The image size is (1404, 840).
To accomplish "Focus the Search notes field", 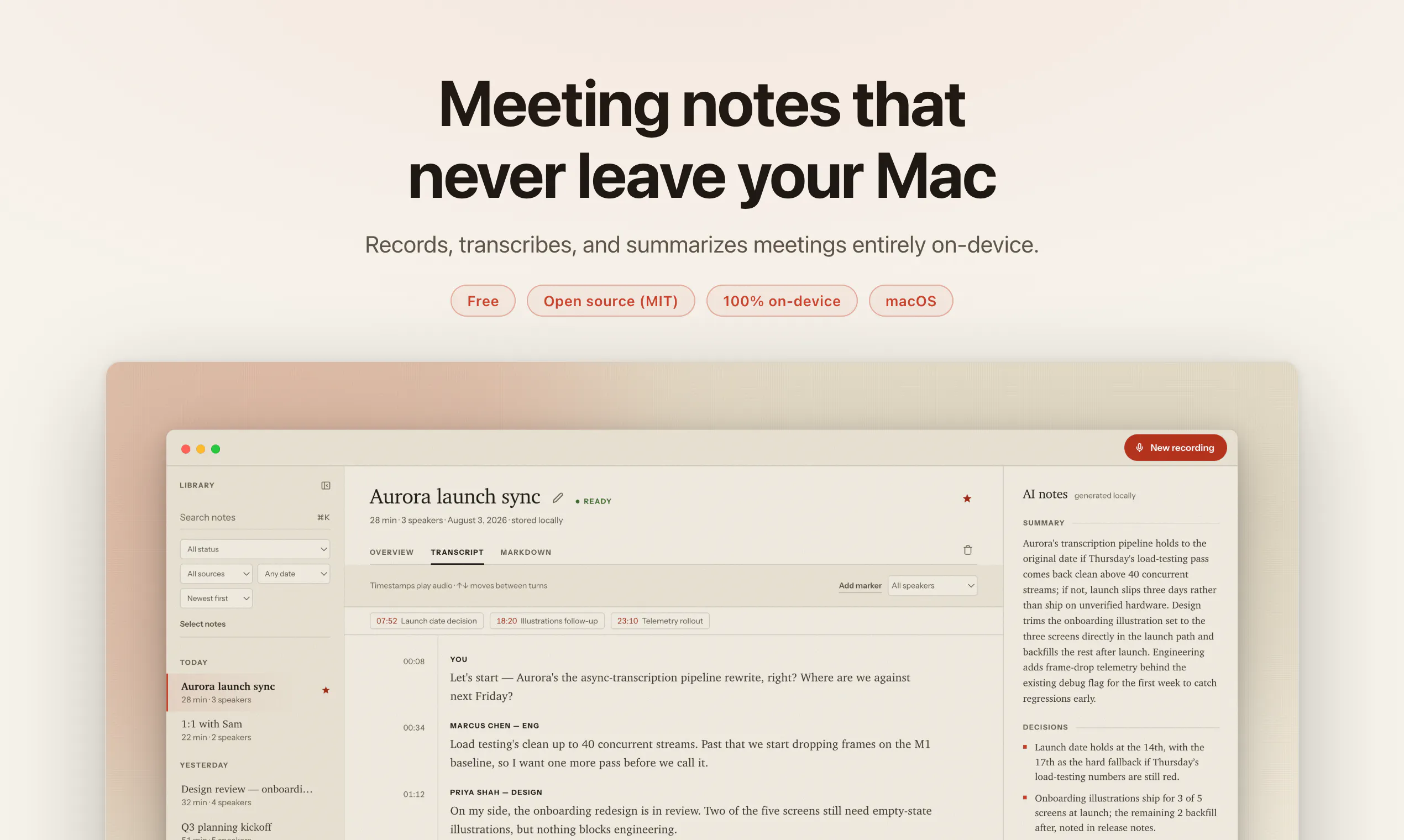I will pos(255,517).
